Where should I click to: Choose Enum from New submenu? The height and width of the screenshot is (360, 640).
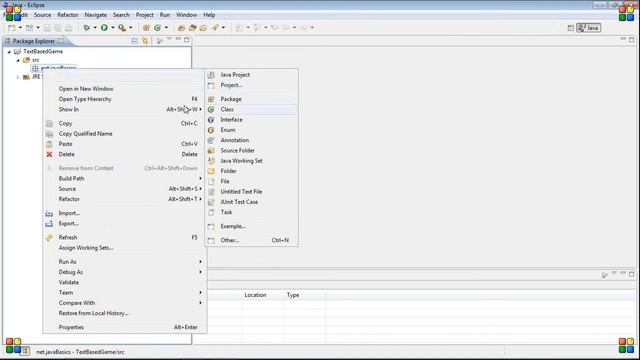tap(251, 130)
